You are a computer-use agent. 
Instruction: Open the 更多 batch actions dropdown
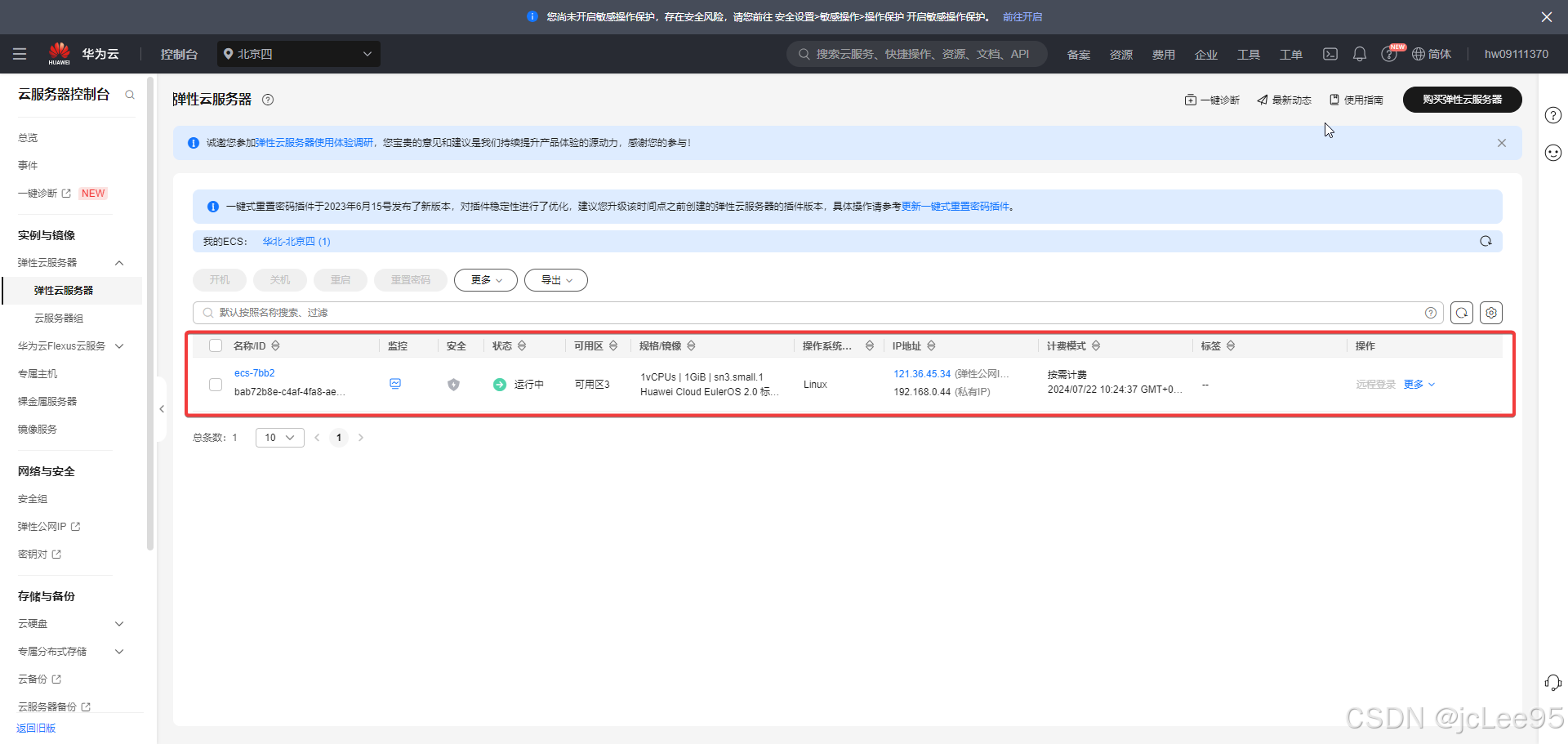pos(486,280)
